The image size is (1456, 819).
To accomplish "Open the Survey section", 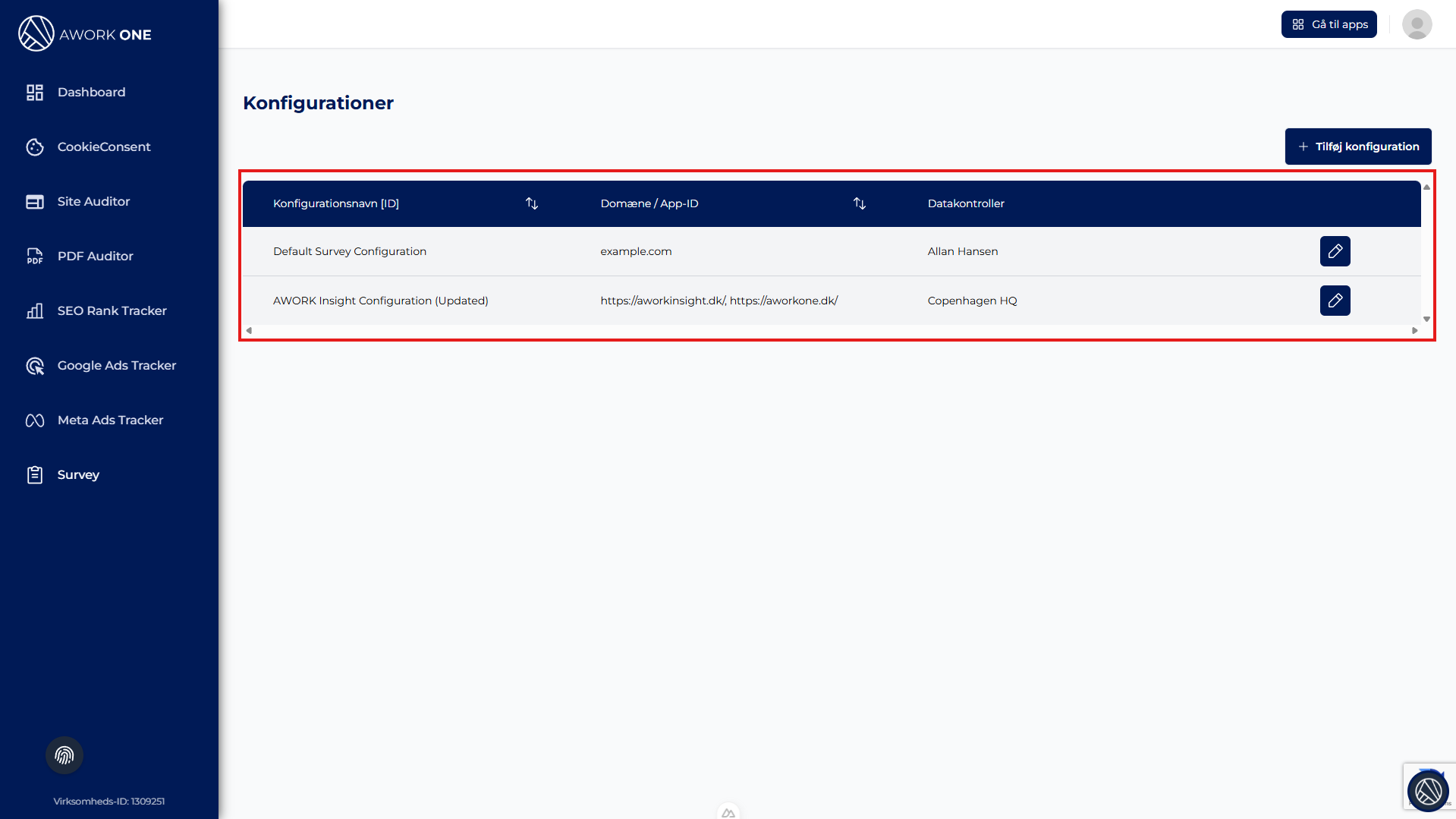I will pyautogui.click(x=77, y=474).
